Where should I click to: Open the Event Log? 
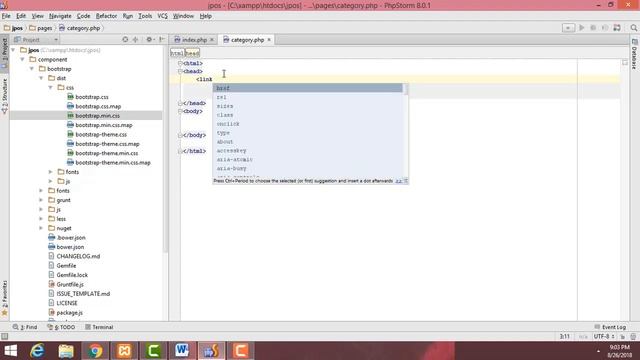[610, 327]
